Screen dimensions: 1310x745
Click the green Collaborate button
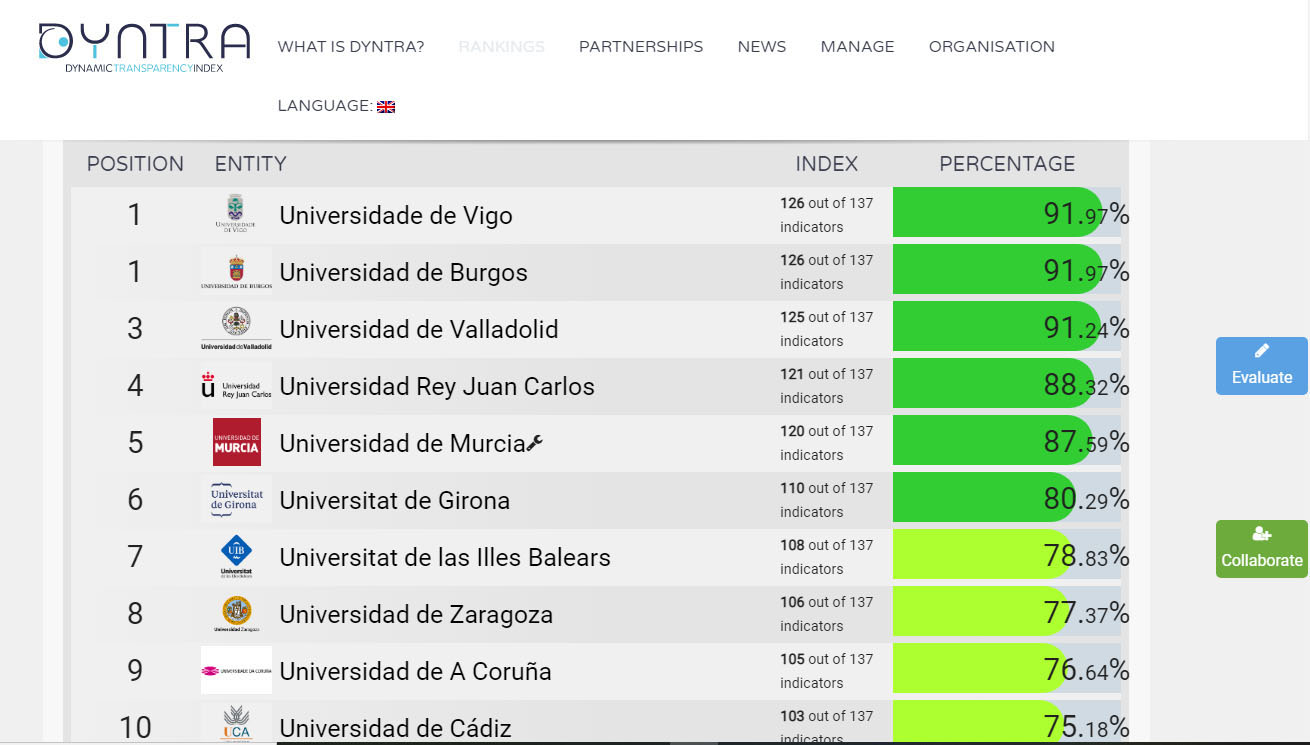[x=1262, y=549]
